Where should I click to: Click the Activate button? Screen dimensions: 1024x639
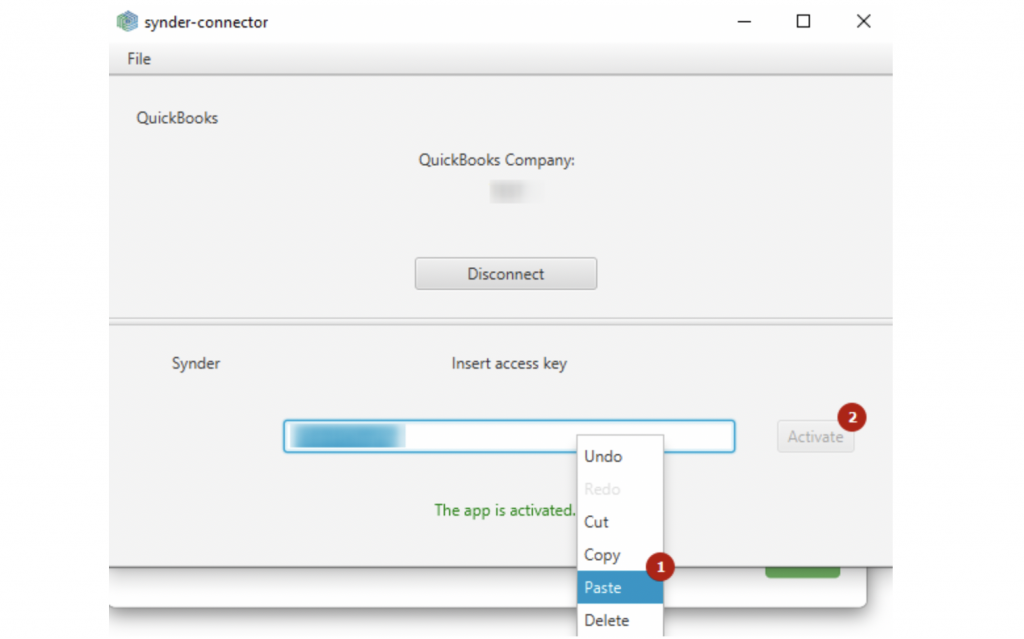tap(815, 436)
